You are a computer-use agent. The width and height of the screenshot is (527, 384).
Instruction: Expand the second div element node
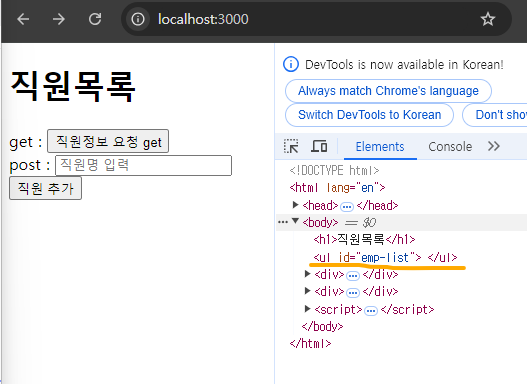pos(307,291)
